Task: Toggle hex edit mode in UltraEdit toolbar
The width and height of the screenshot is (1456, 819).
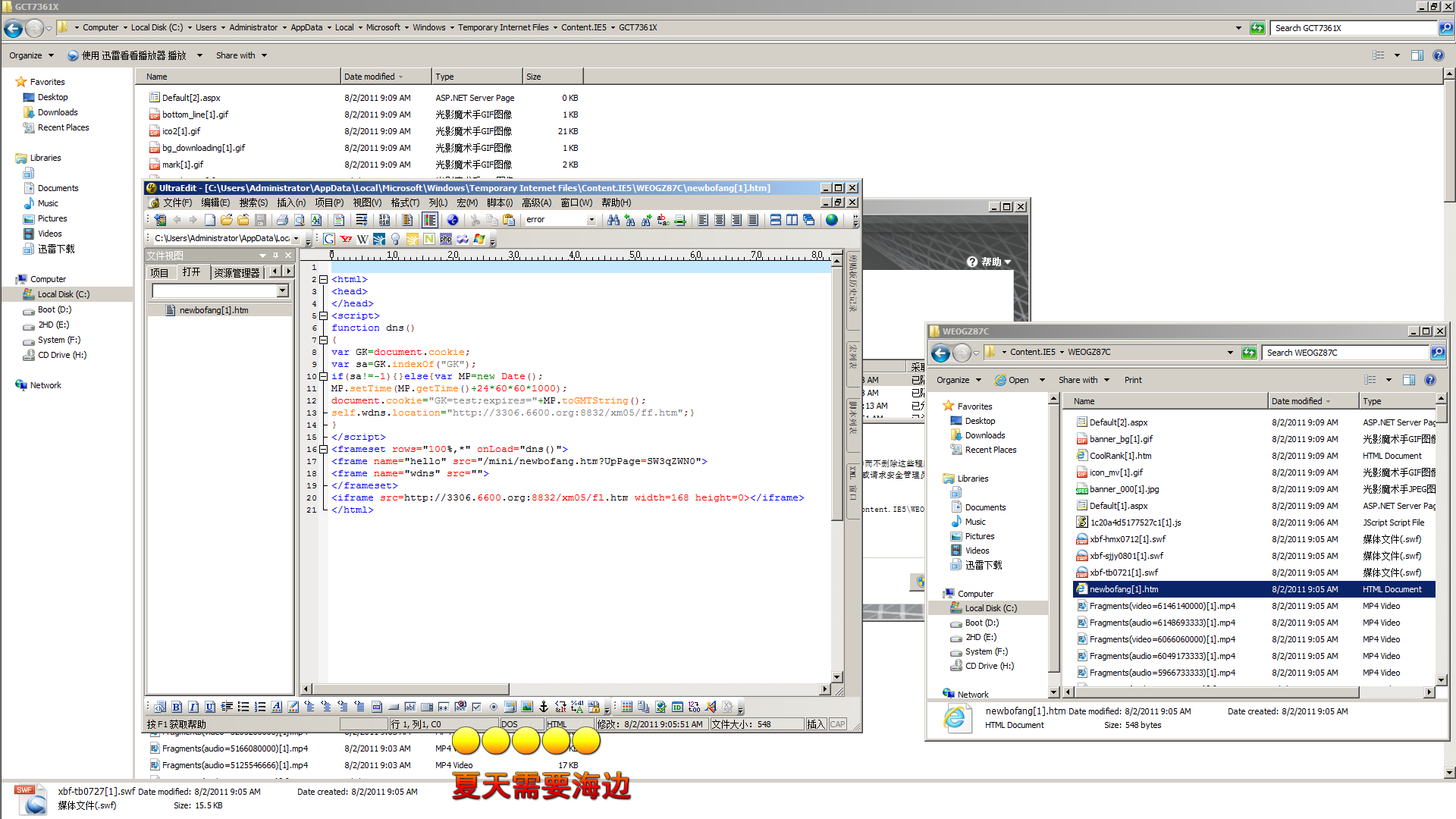Action: 384,220
